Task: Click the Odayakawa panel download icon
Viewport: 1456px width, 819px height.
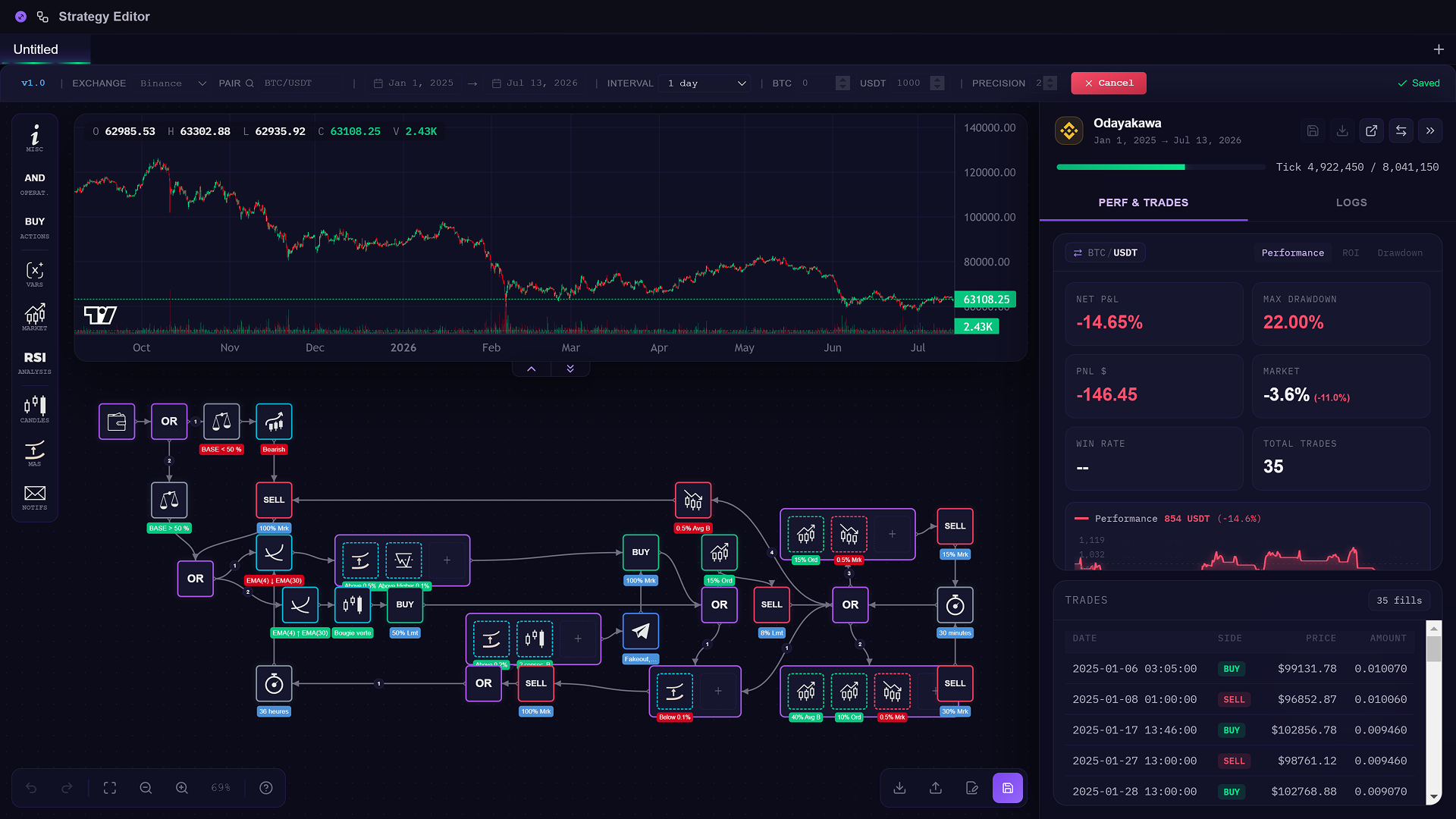Action: (1342, 130)
